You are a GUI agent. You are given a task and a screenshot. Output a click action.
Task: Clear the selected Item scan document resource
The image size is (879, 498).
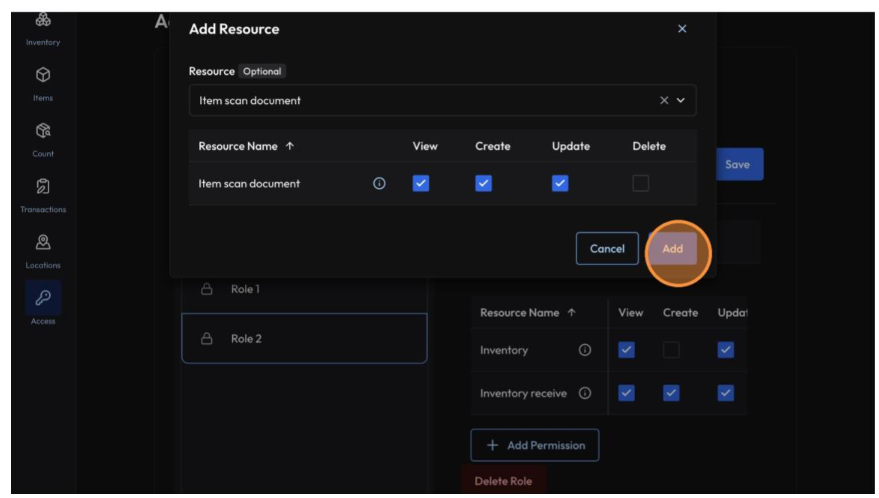[664, 100]
